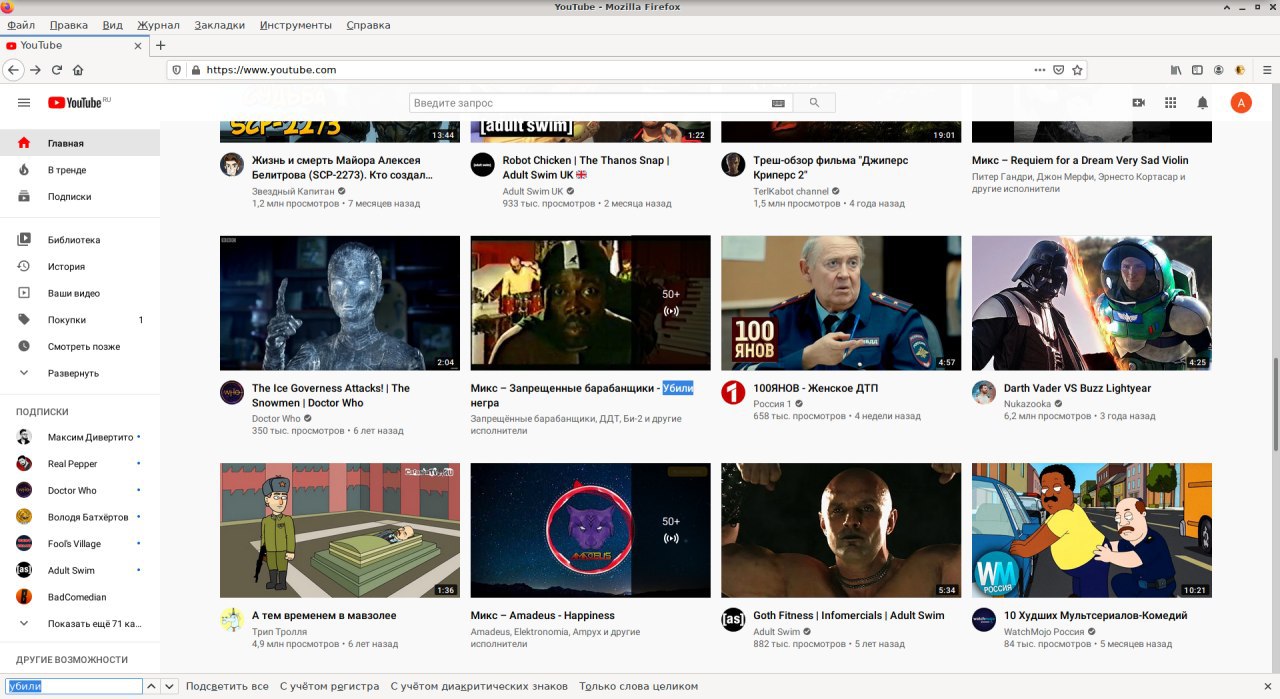The width and height of the screenshot is (1280, 699).
Task: Open the Файл menu
Action: [x=21, y=24]
